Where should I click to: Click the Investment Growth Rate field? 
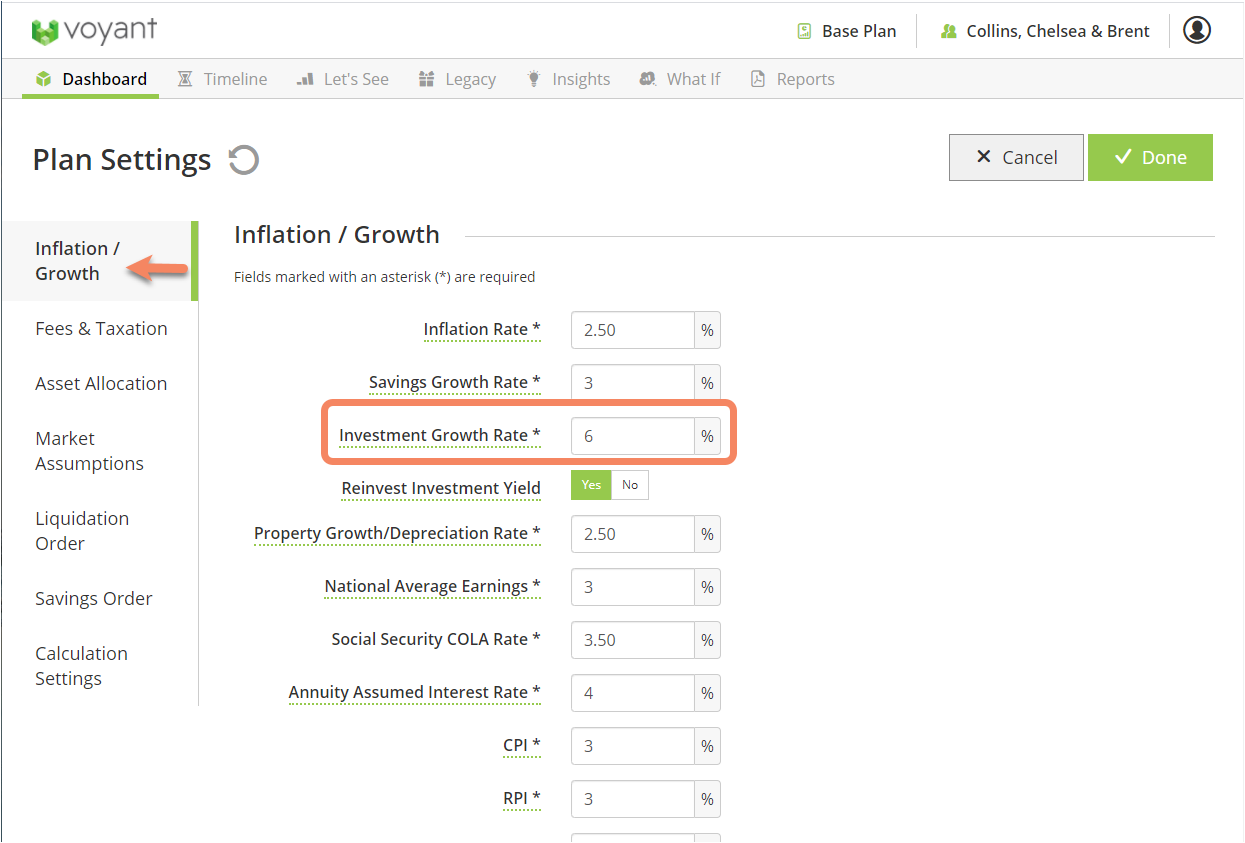(632, 436)
